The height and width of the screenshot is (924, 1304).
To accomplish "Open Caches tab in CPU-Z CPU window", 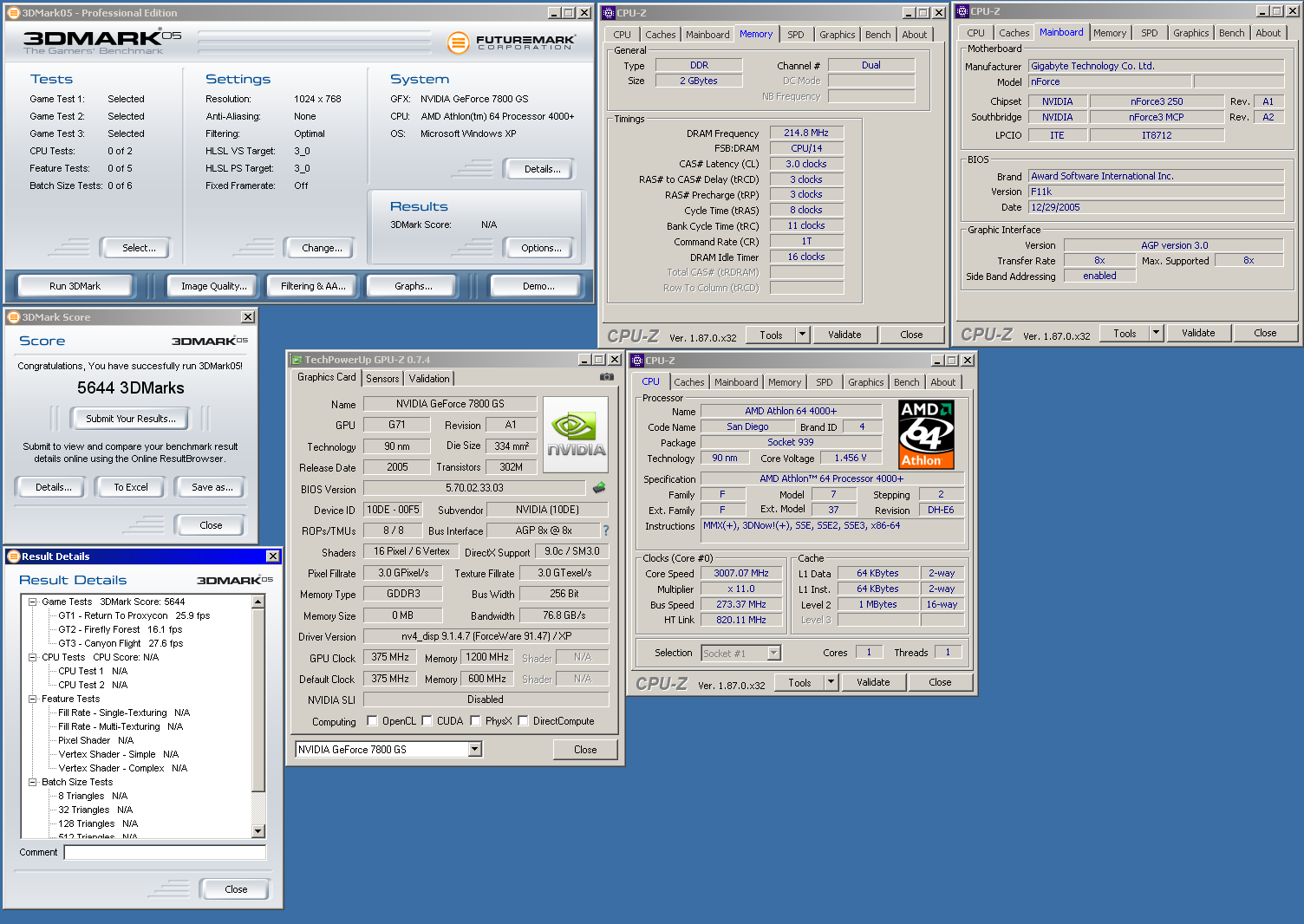I will coord(689,382).
